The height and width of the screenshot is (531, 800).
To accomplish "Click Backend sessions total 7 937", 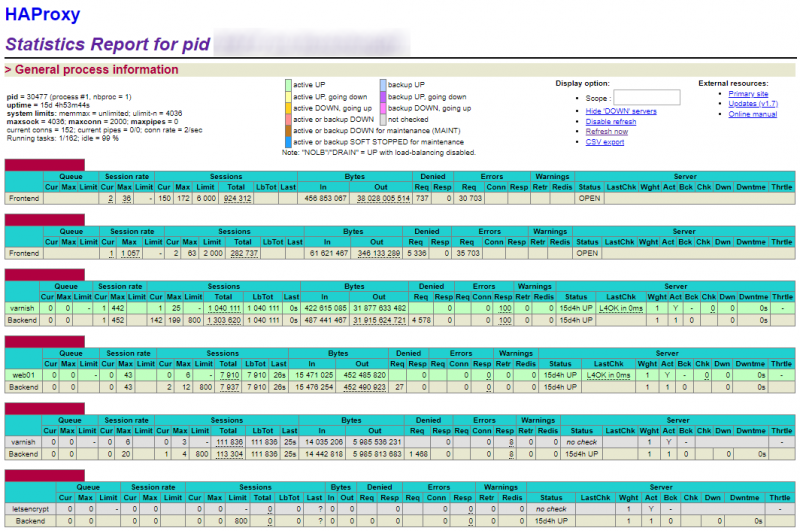I will click(x=230, y=387).
